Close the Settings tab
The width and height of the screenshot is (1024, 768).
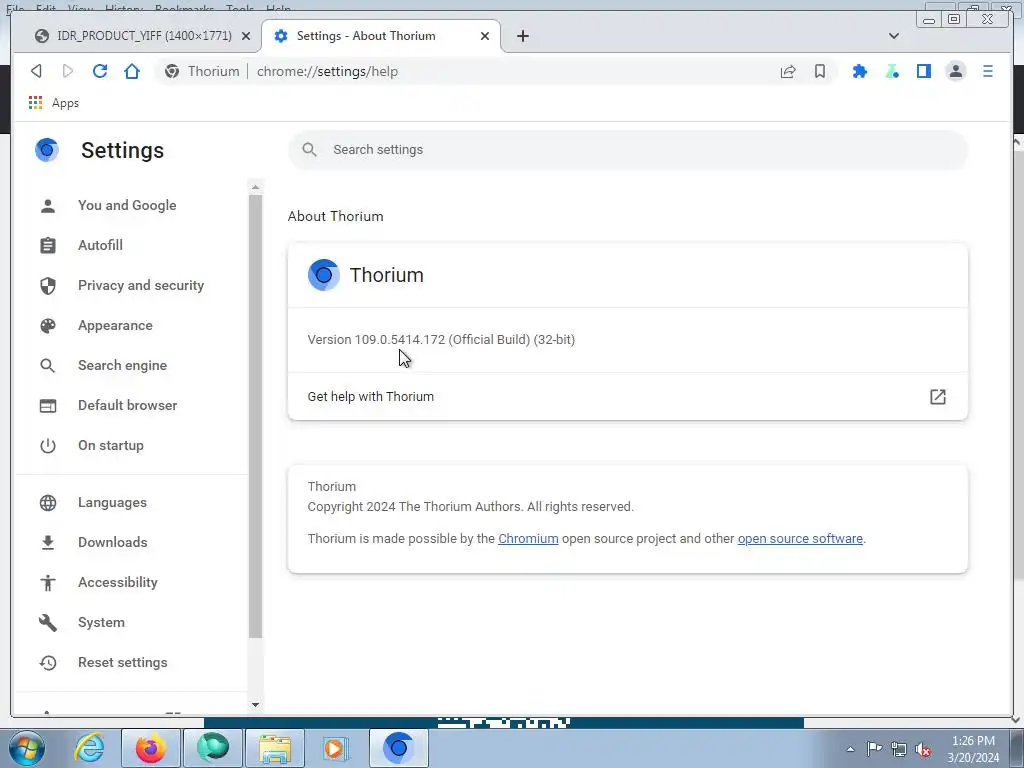point(485,36)
